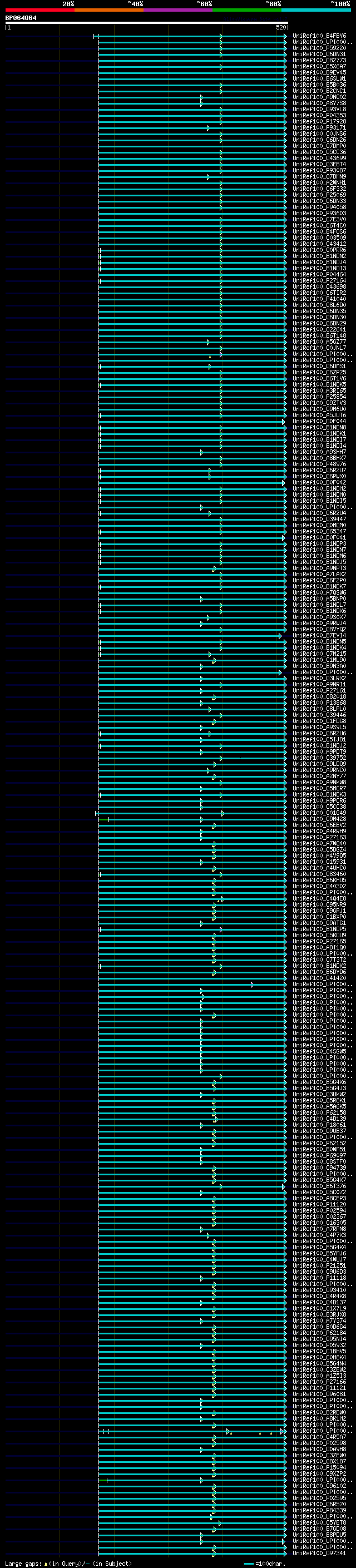
Task: Select hit label UniRef100_Q8VYQ2
Action: pyautogui.click(x=319, y=630)
